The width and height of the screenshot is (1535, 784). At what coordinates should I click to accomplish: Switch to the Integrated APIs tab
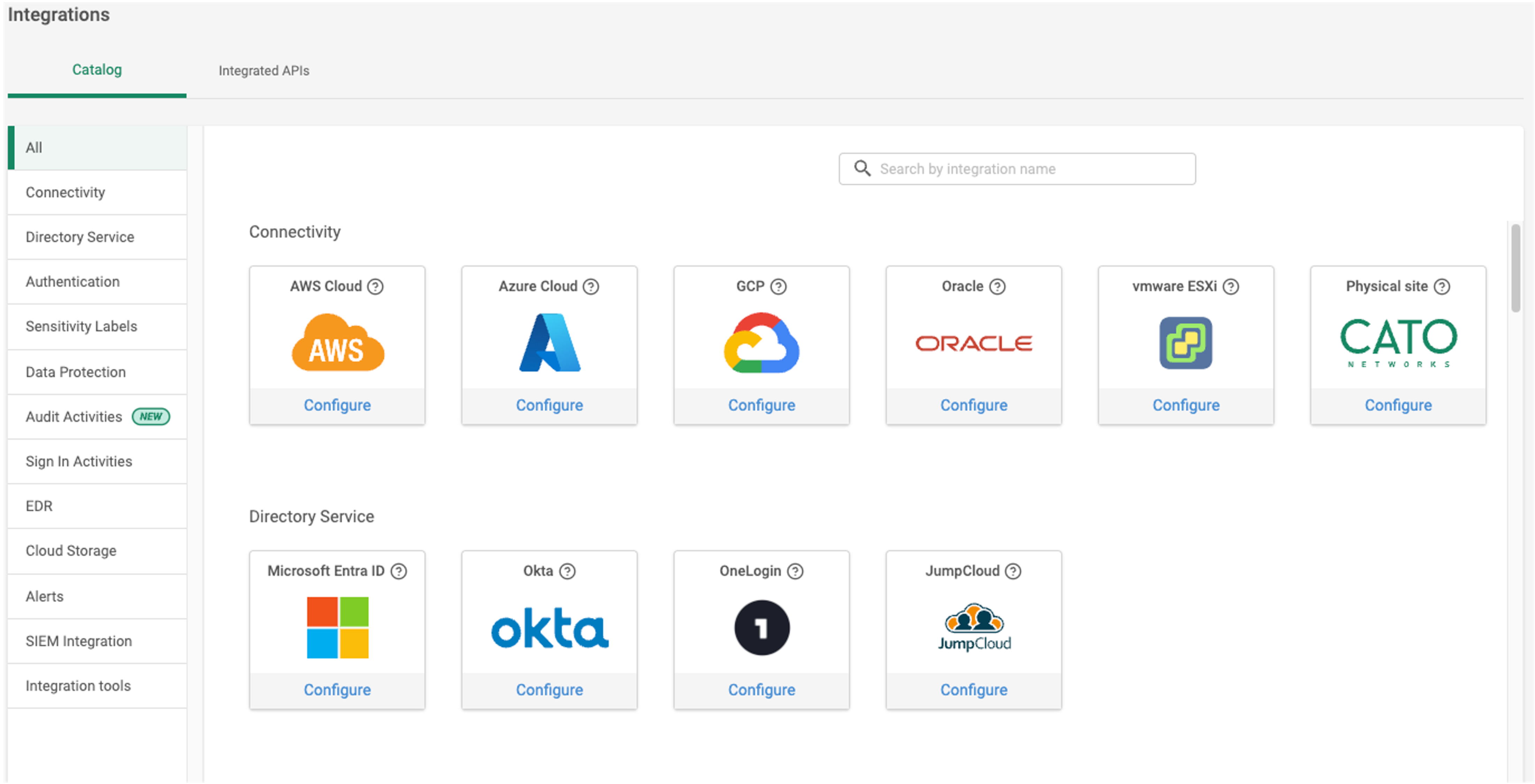point(264,71)
